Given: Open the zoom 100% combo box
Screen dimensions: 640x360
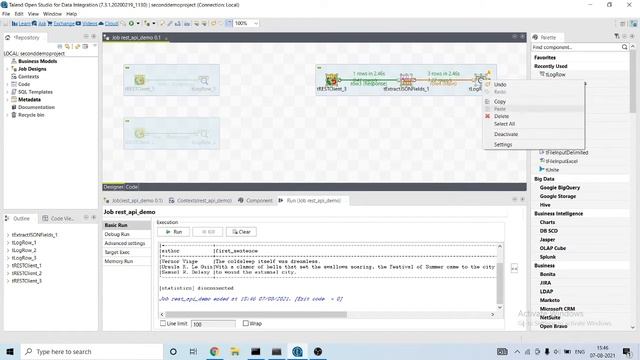Looking at the screenshot, I should tap(246, 24).
